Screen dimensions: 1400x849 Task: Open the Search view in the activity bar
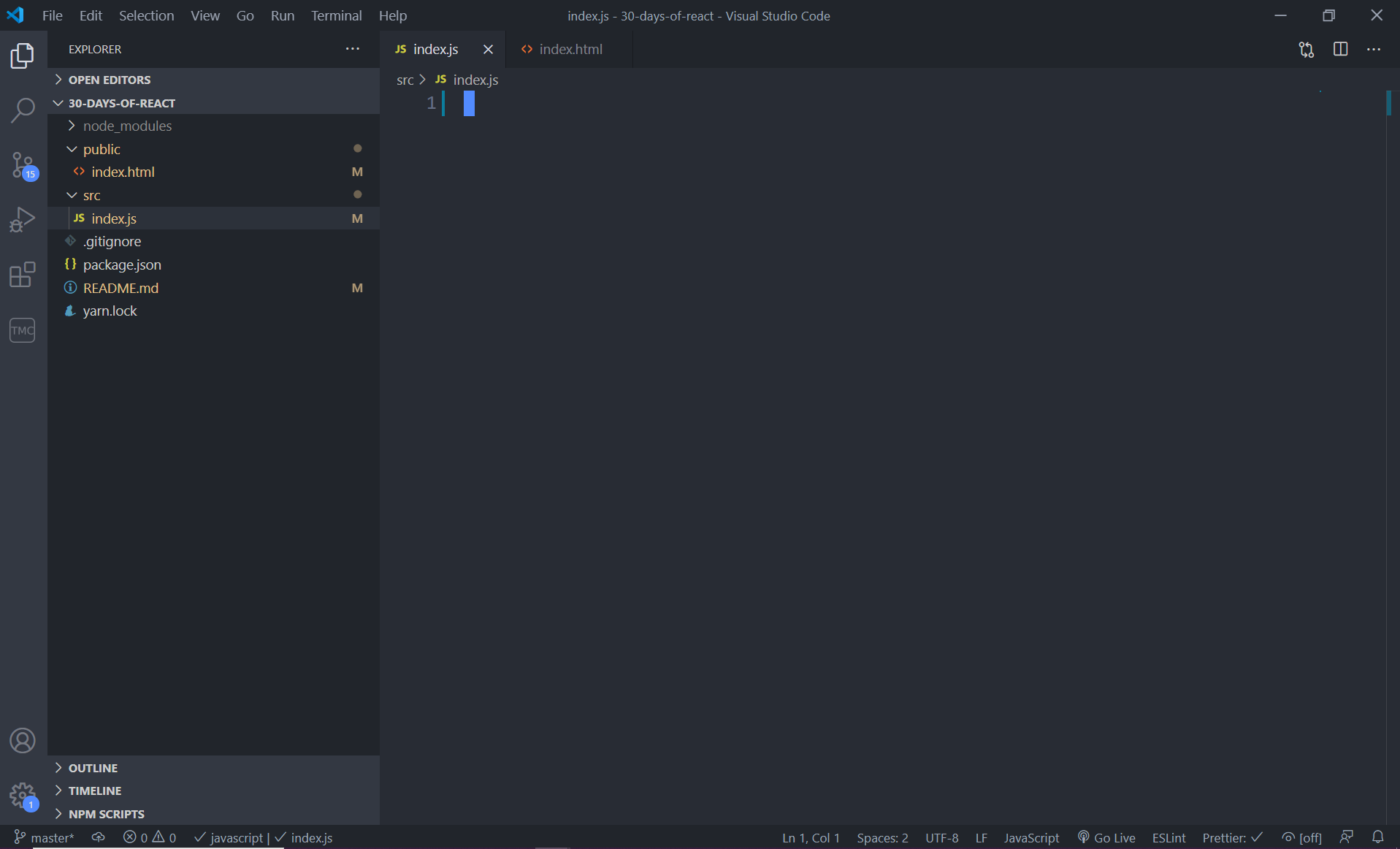click(22, 110)
